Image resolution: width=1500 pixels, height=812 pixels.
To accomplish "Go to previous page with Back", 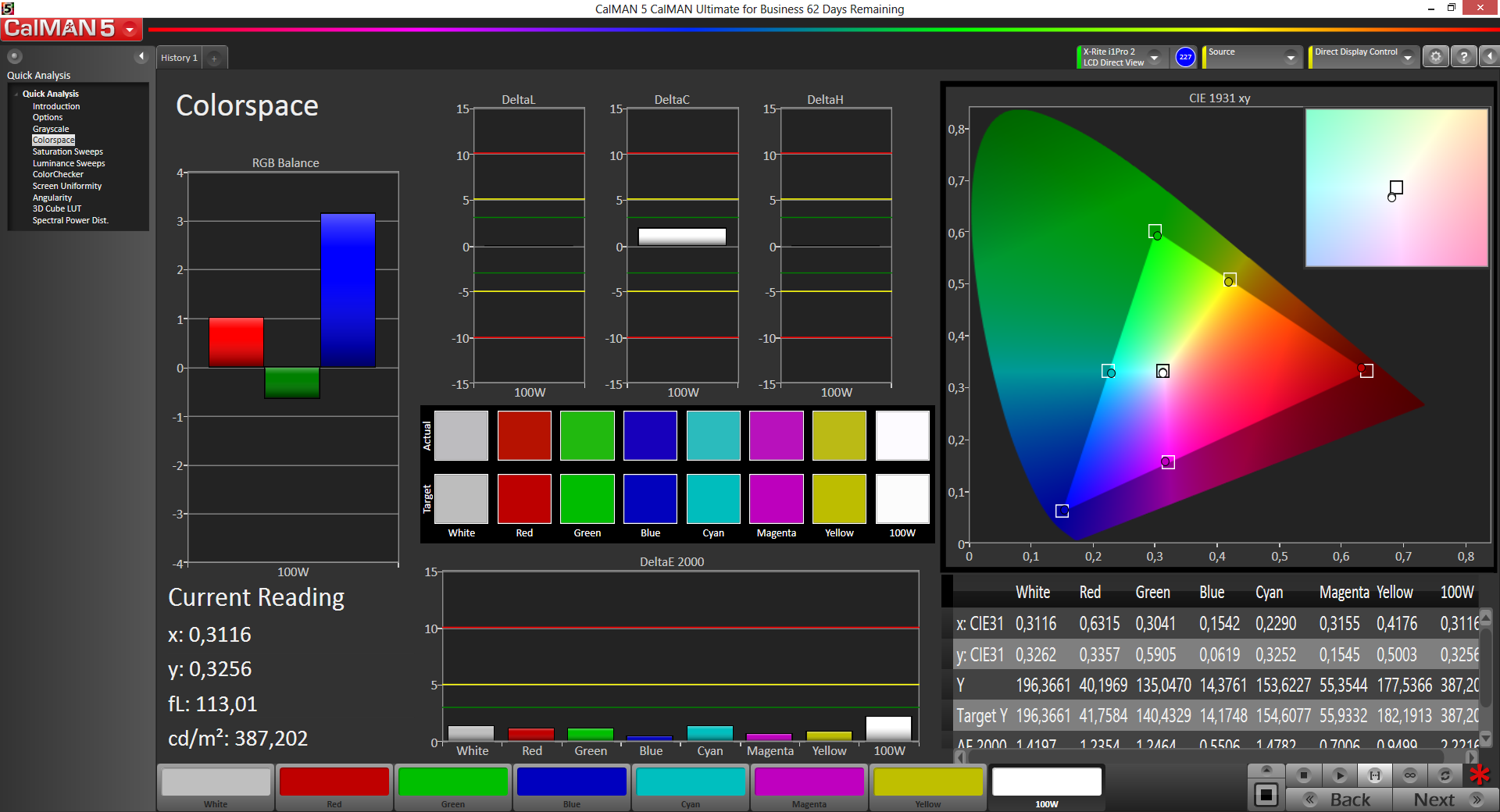I will 1339,800.
